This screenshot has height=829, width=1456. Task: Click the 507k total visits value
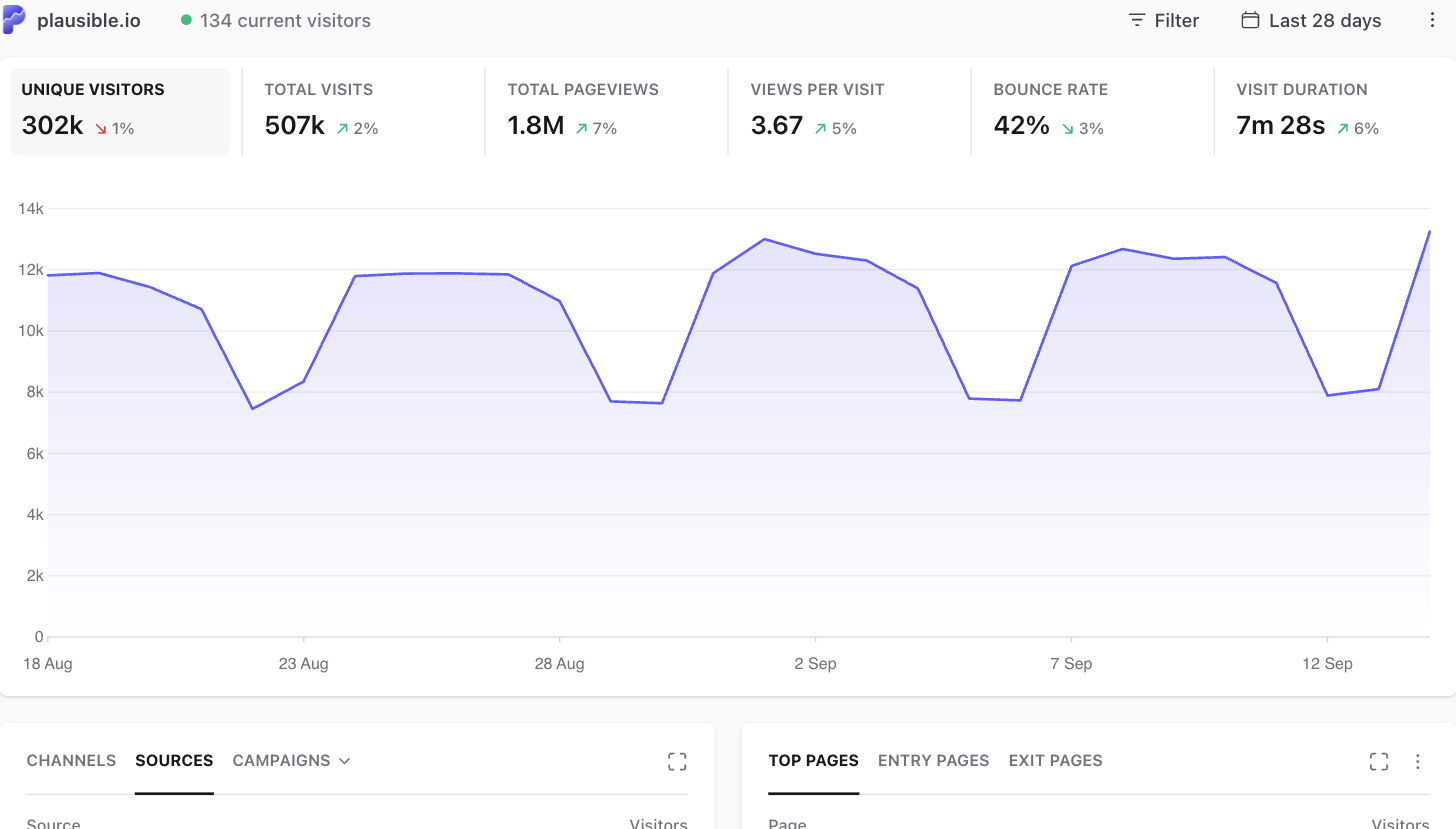pyautogui.click(x=295, y=126)
